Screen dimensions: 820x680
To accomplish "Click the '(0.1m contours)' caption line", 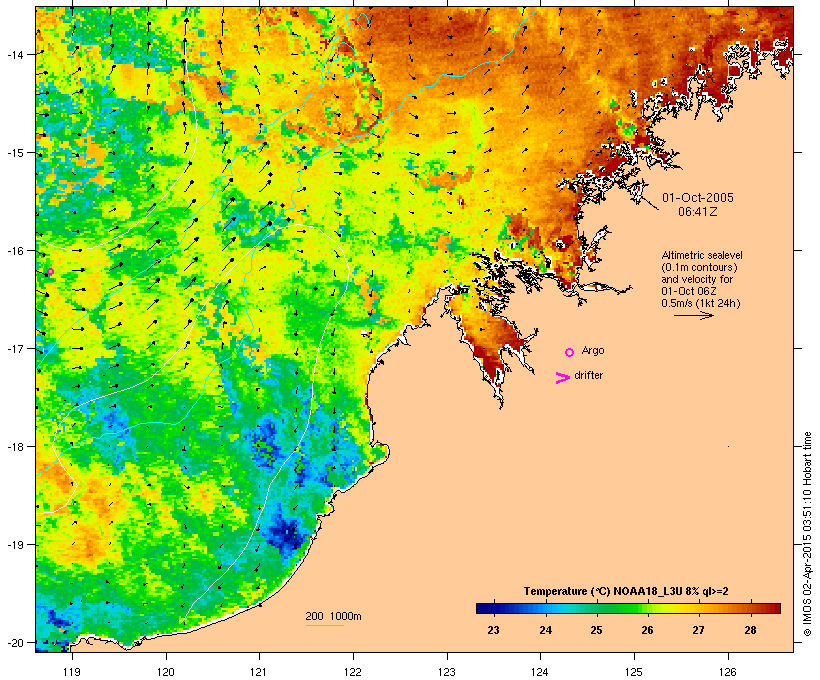I will [699, 267].
